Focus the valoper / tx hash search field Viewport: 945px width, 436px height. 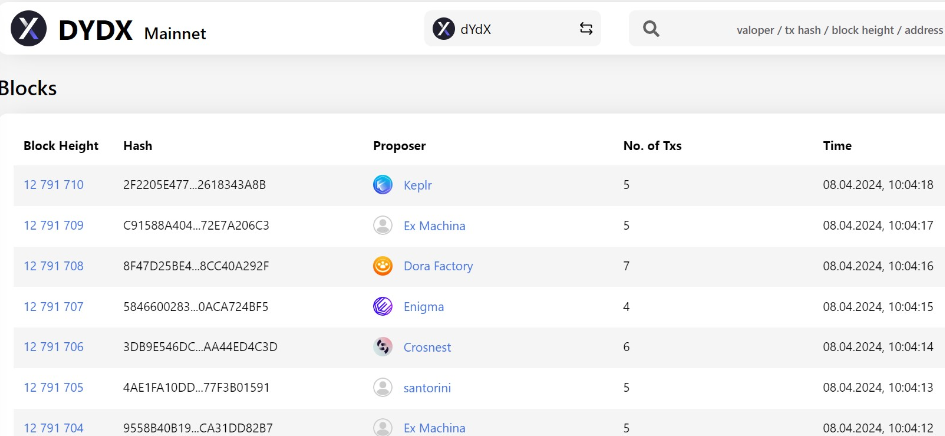[x=787, y=28]
